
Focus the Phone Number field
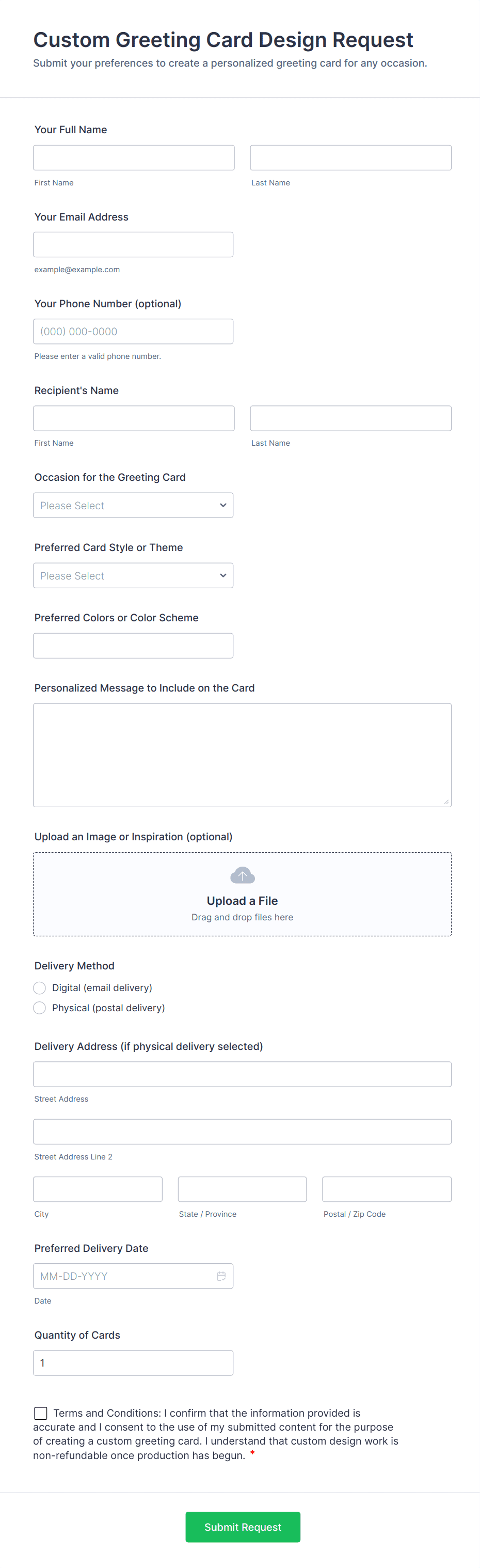point(133,331)
